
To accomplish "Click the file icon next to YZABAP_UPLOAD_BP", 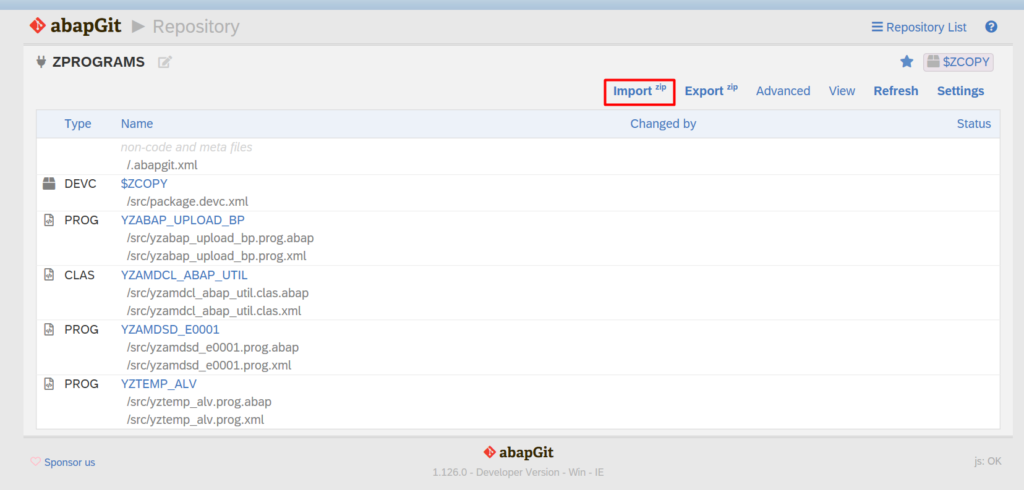I will coord(48,220).
